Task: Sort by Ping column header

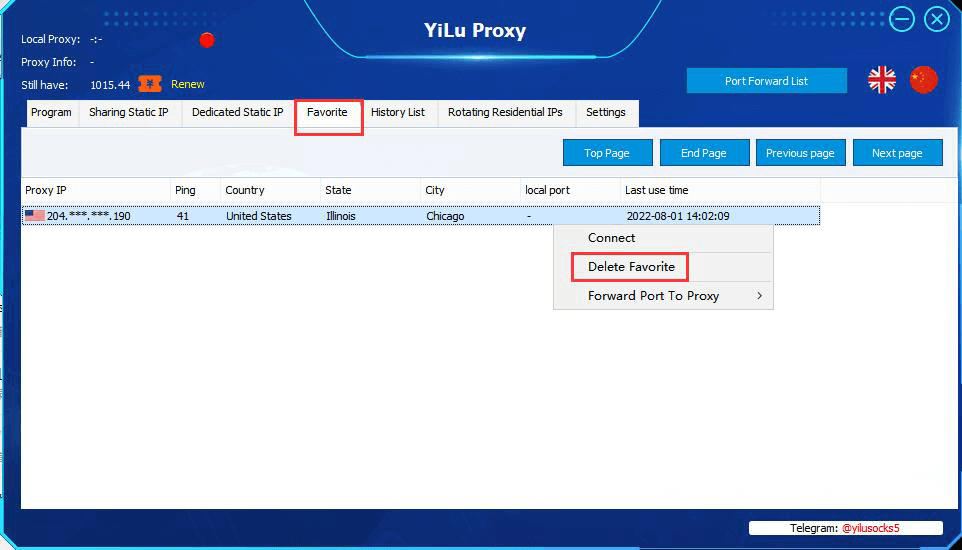Action: 196,190
